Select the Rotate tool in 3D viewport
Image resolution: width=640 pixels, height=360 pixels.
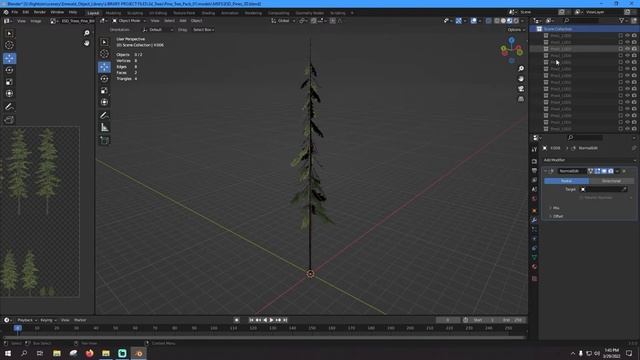coord(104,78)
